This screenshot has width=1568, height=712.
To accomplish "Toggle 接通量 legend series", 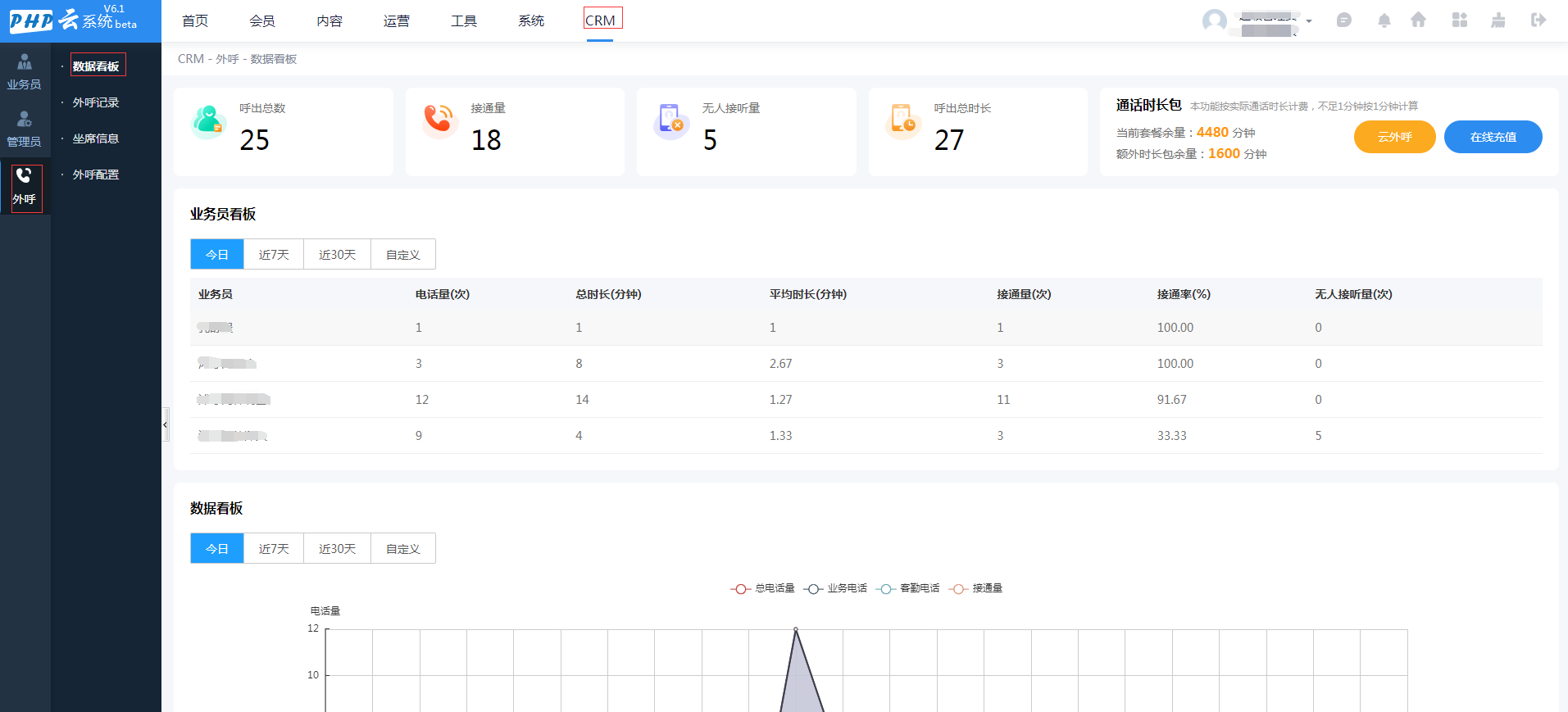I will point(975,588).
